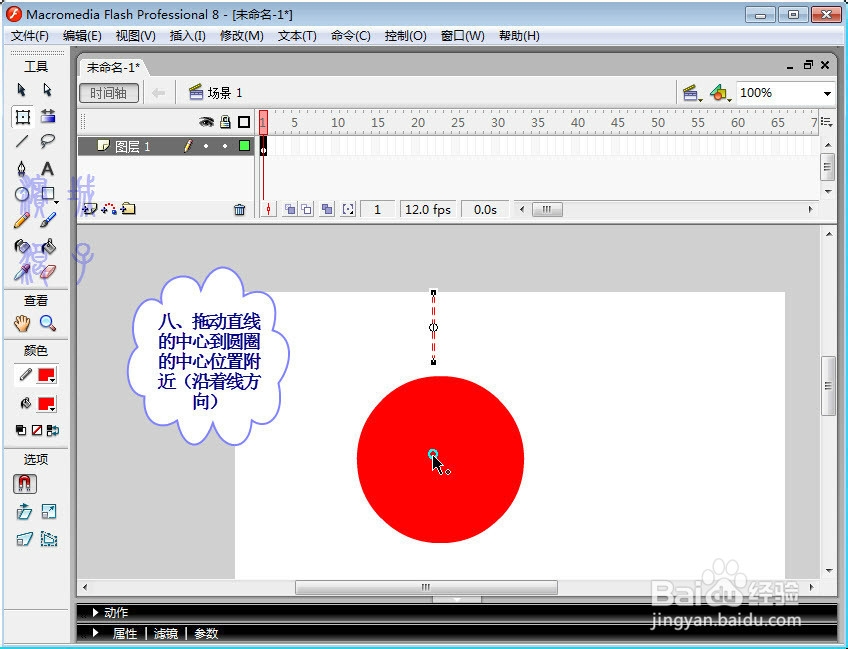Image resolution: width=848 pixels, height=649 pixels.
Task: Add a motion guide layer
Action: [109, 209]
